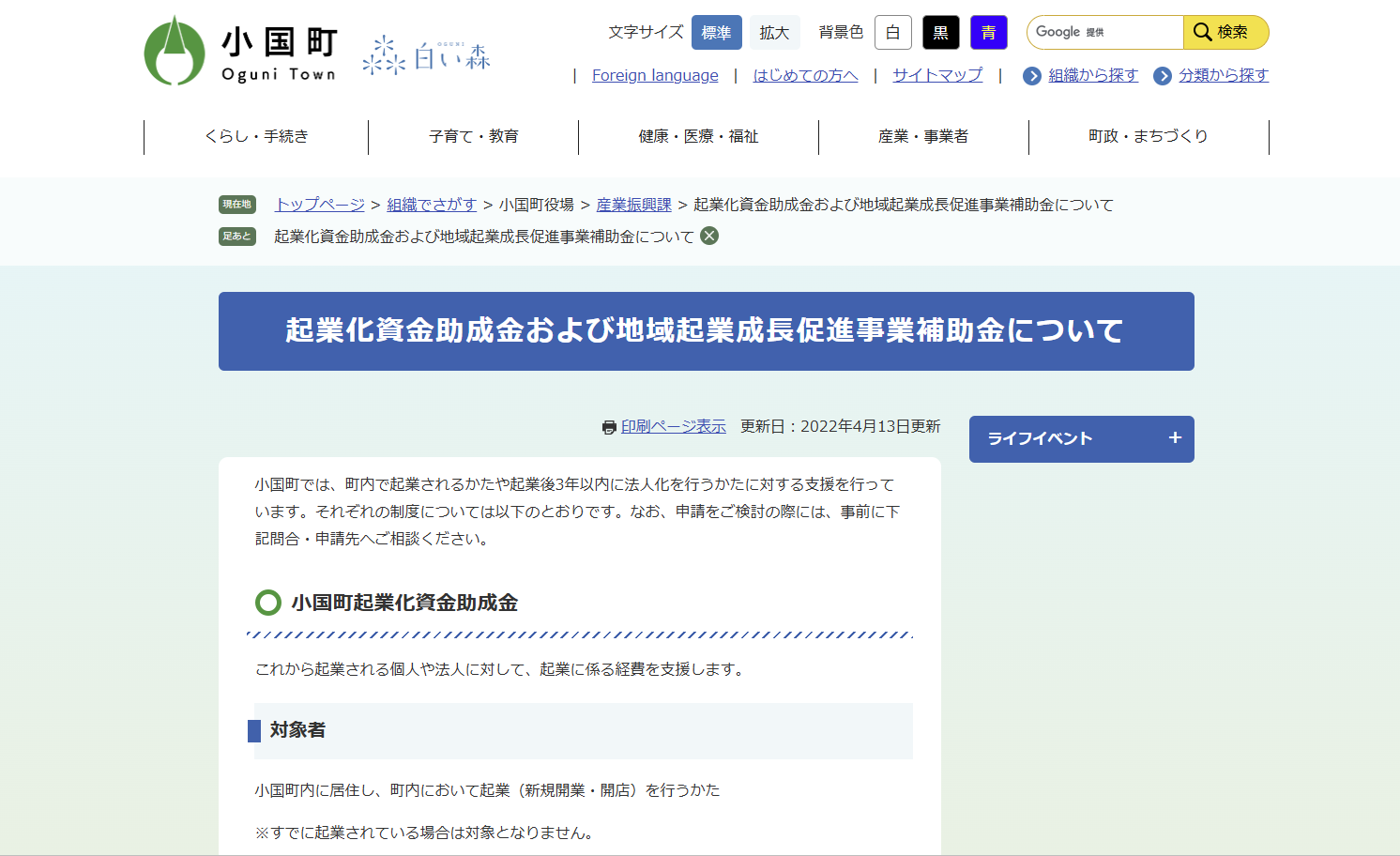Click the 背景色 label
The width and height of the screenshot is (1400, 856).
click(841, 32)
